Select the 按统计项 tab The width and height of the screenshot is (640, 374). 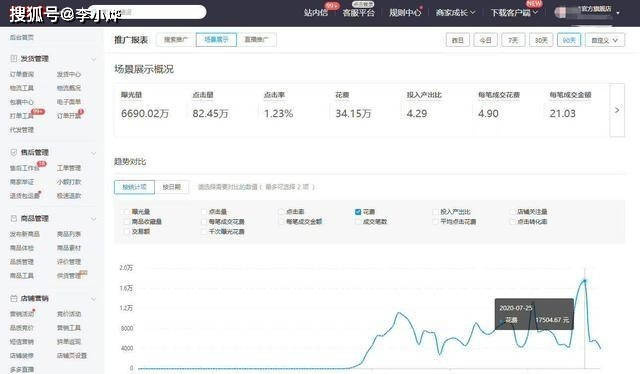pos(134,187)
